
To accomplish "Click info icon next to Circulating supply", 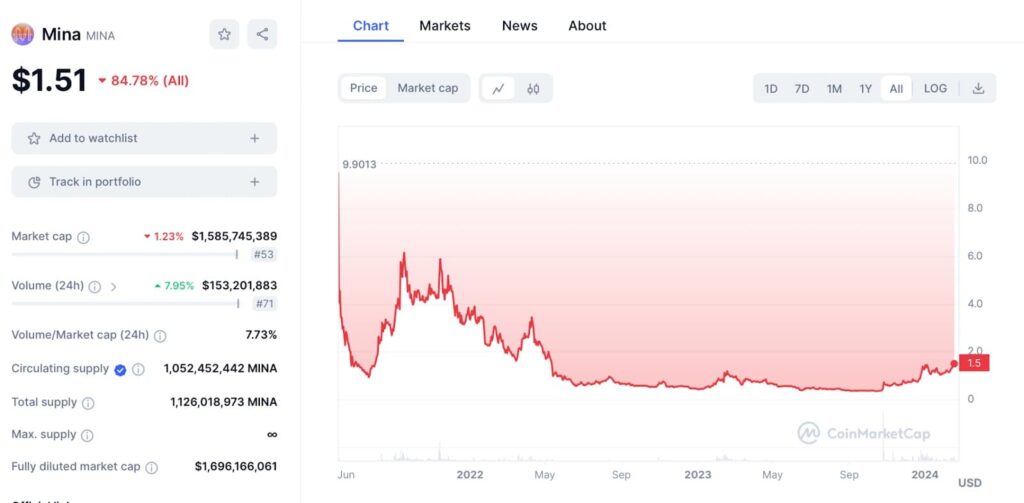I will point(139,369).
